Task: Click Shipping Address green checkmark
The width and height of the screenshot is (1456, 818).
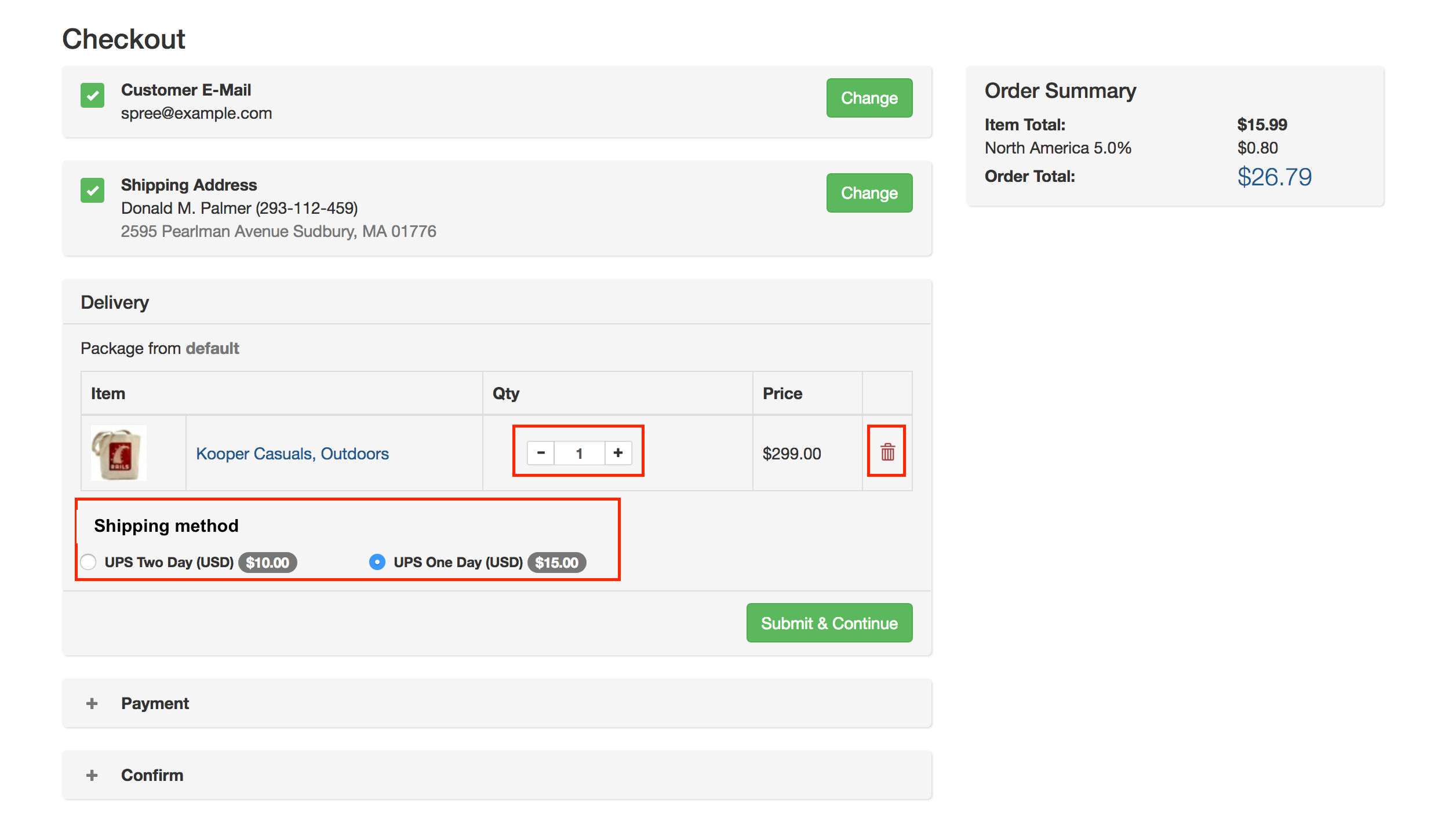Action: (x=93, y=191)
